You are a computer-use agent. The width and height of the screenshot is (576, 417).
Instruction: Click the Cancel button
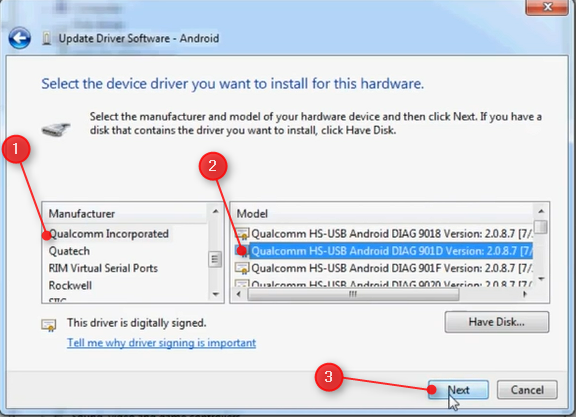pyautogui.click(x=527, y=390)
